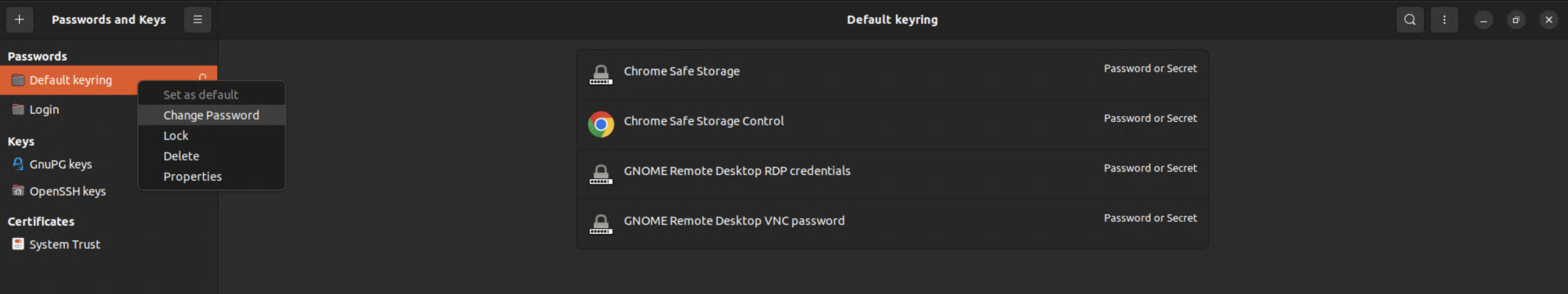Screen dimensions: 1568x294
Task: Click the Chrome logo icon
Action: tap(600, 124)
